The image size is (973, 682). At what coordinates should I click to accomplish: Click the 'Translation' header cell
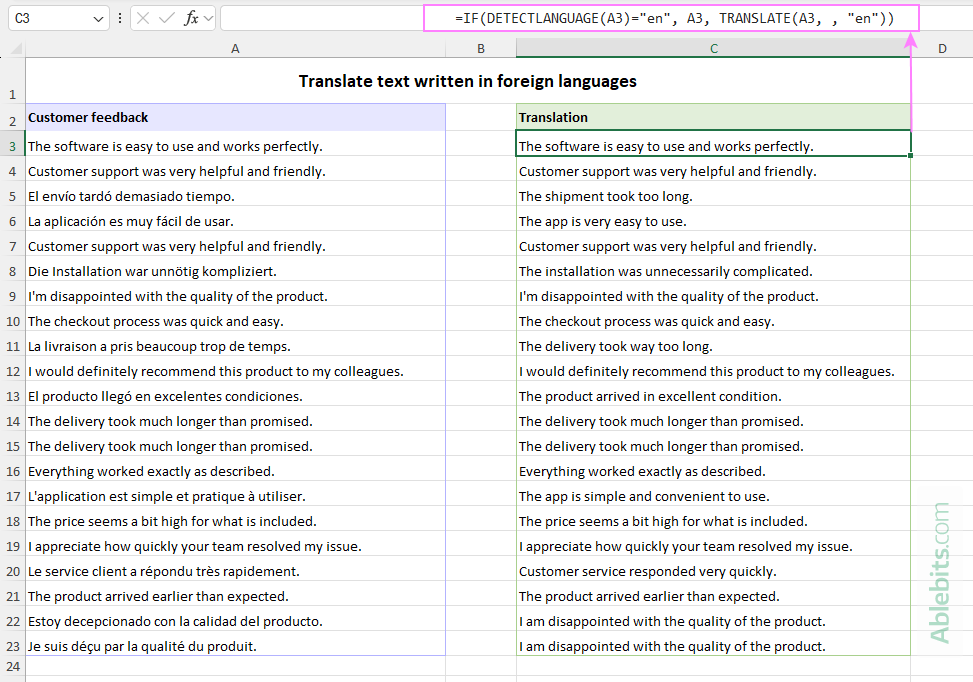[714, 117]
